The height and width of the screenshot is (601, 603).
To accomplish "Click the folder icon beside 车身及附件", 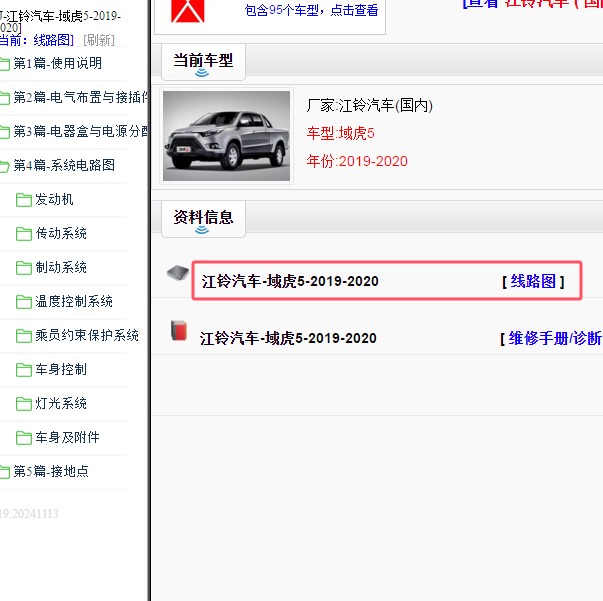I will coord(24,438).
